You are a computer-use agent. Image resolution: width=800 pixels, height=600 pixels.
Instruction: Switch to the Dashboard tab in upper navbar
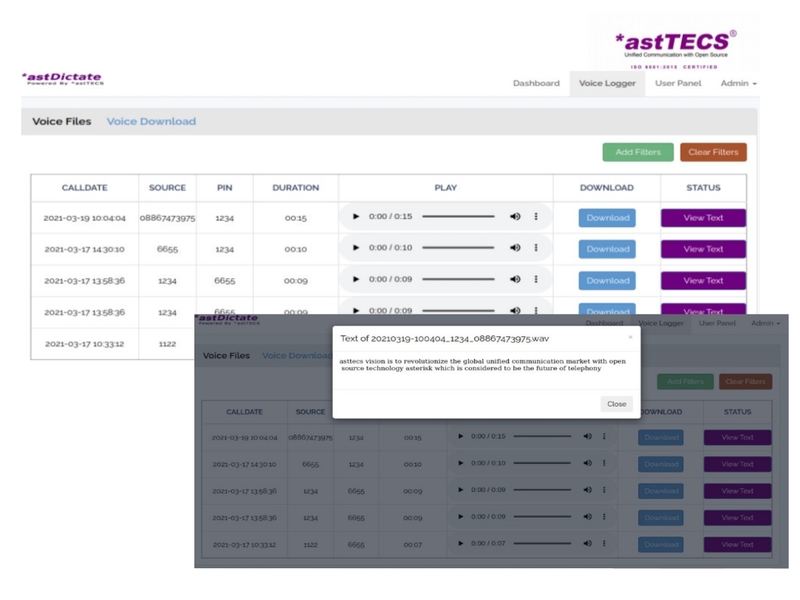coord(536,83)
